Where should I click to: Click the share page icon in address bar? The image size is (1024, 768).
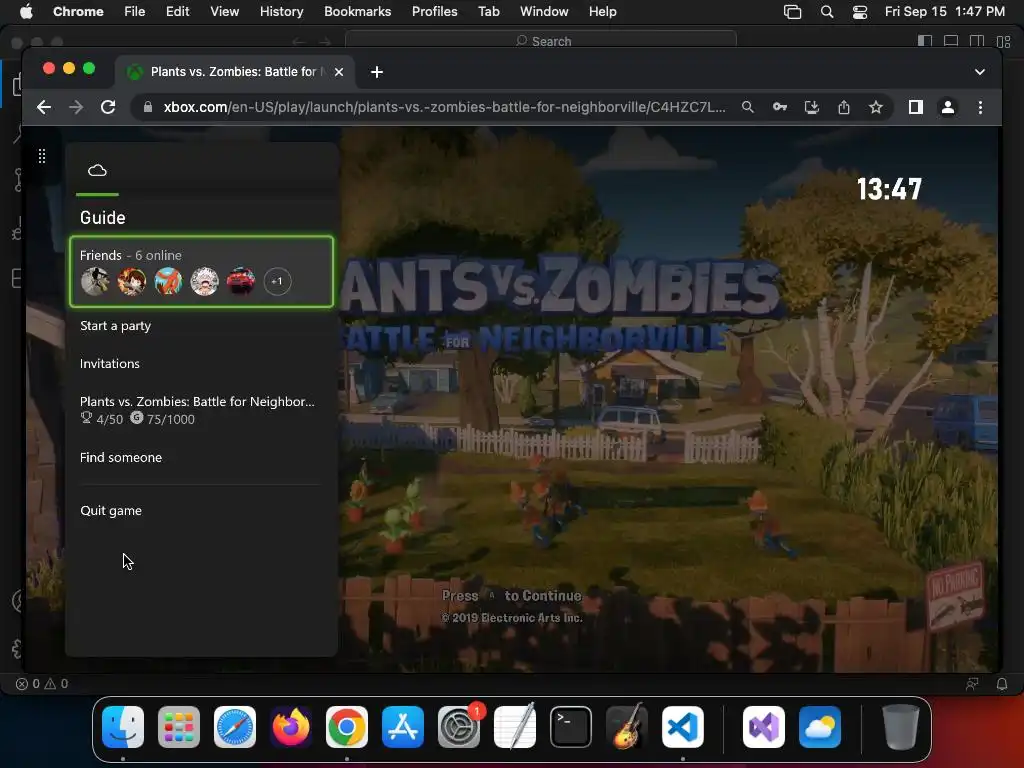pyautogui.click(x=844, y=107)
